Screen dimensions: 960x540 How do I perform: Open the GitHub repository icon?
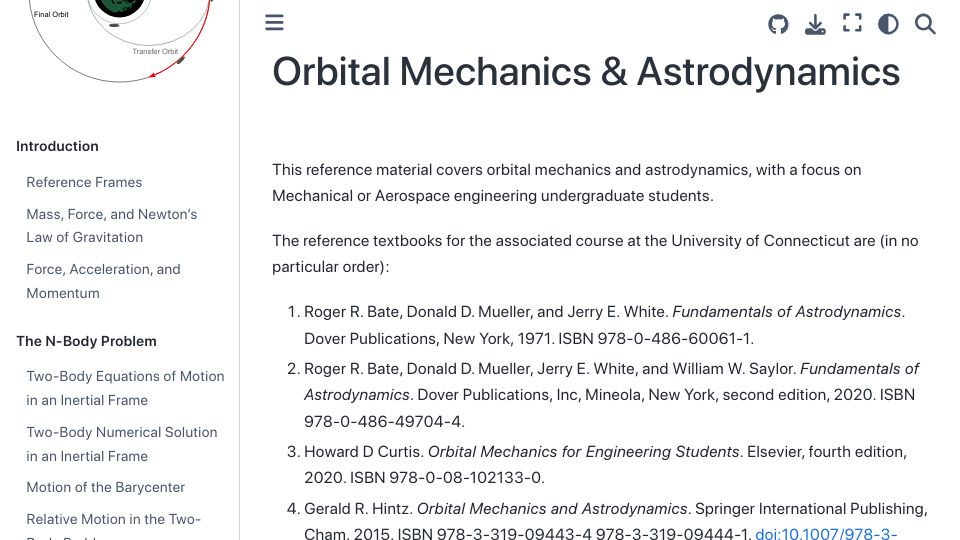(x=778, y=24)
